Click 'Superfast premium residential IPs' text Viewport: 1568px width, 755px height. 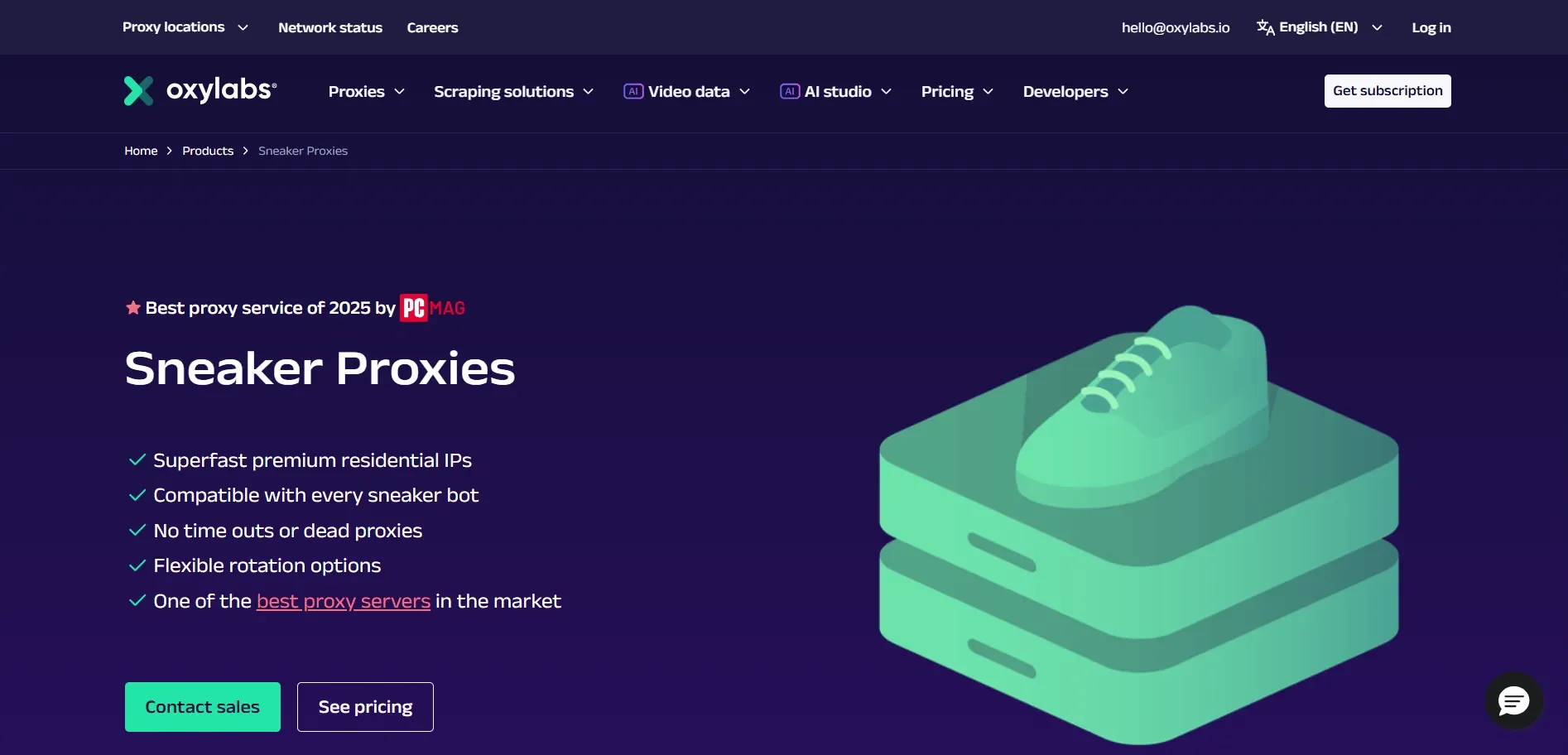point(313,460)
